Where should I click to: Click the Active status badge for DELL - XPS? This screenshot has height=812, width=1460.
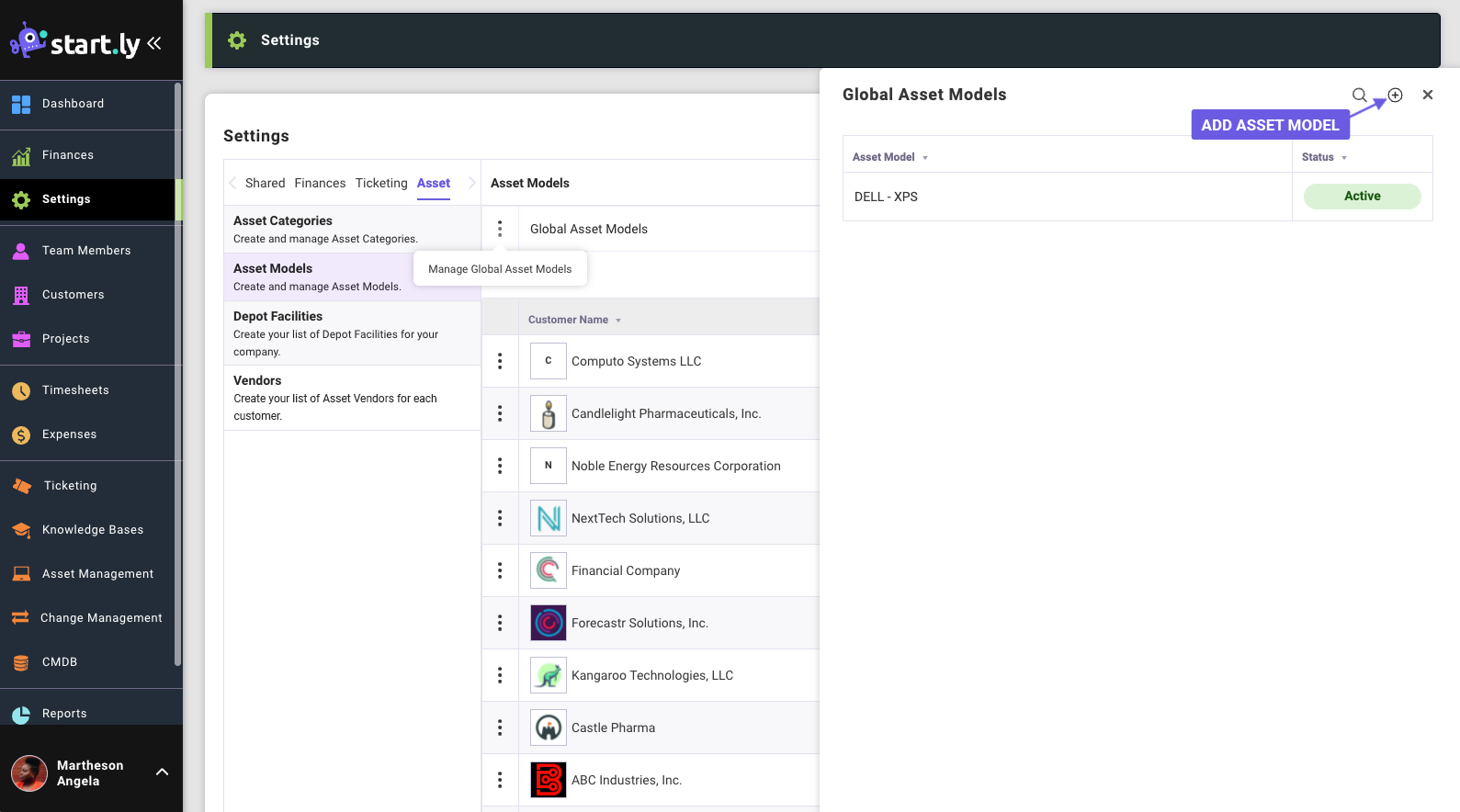click(x=1362, y=197)
